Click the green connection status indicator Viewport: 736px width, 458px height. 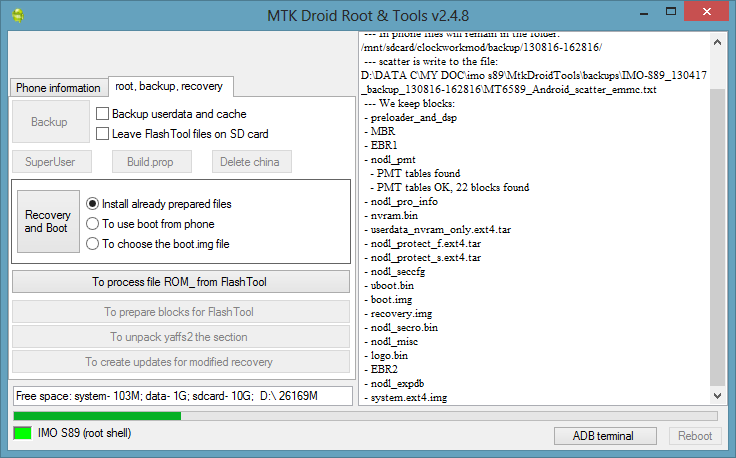click(x=23, y=433)
